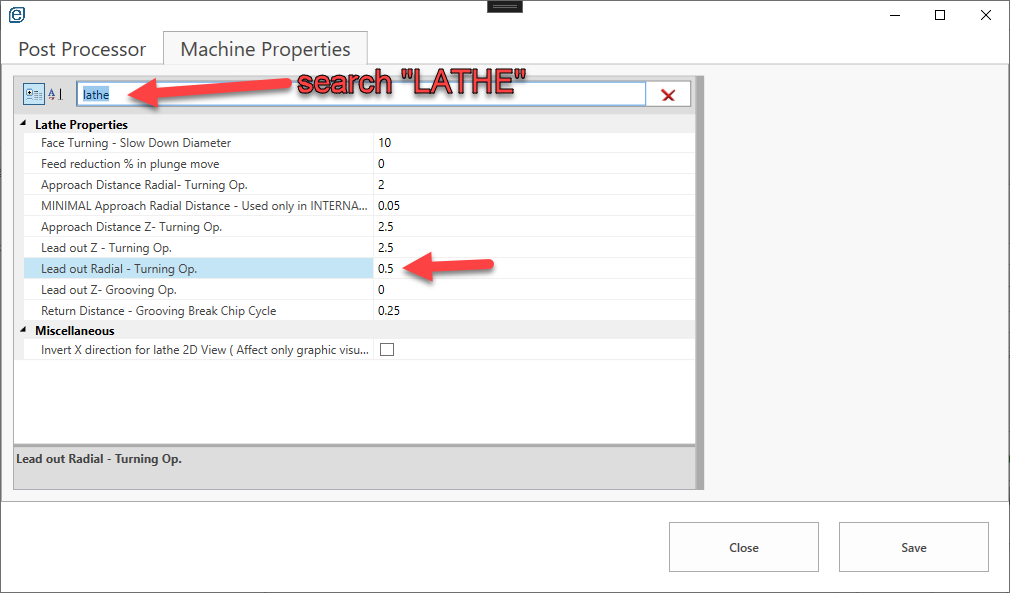Select Approach Distance Z- Turning Op. row
The height and width of the screenshot is (593, 1010).
pyautogui.click(x=200, y=227)
